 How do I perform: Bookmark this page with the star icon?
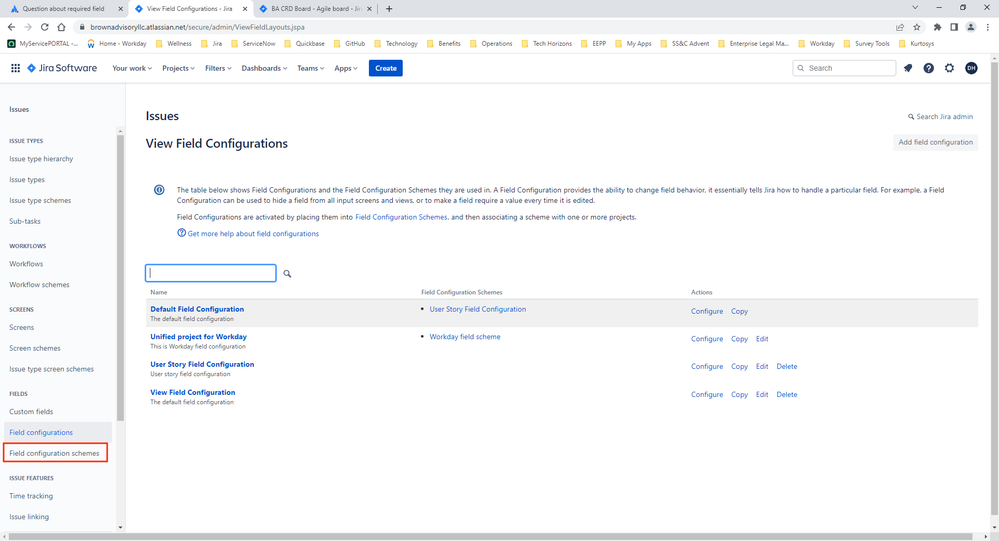point(917,27)
